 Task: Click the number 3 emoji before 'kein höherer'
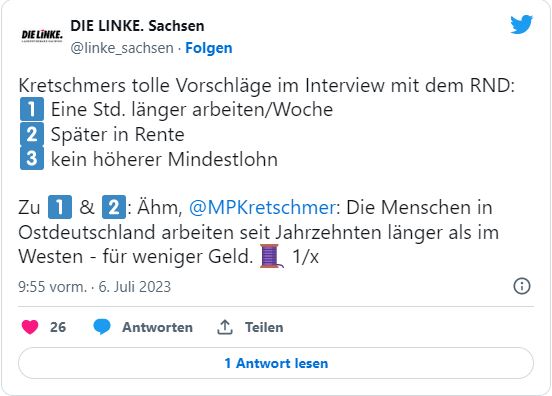point(32,159)
